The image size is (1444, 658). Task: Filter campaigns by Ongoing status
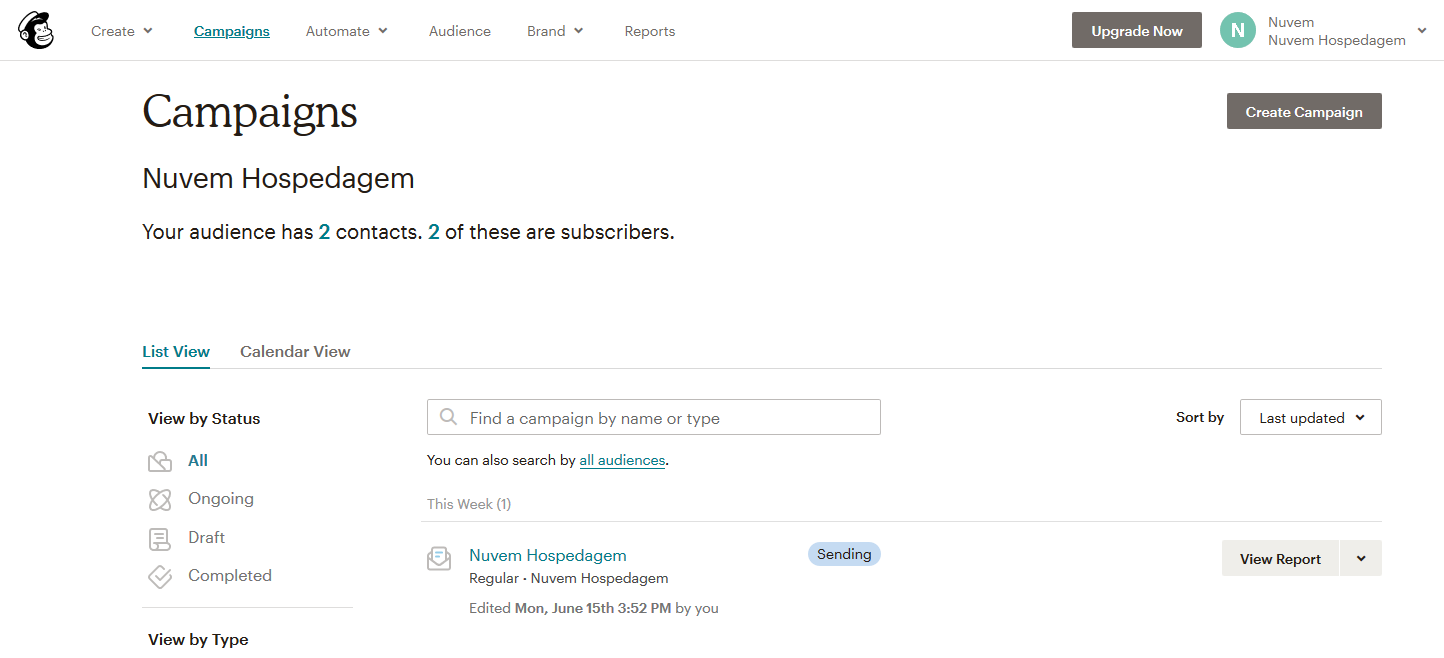[x=221, y=499]
